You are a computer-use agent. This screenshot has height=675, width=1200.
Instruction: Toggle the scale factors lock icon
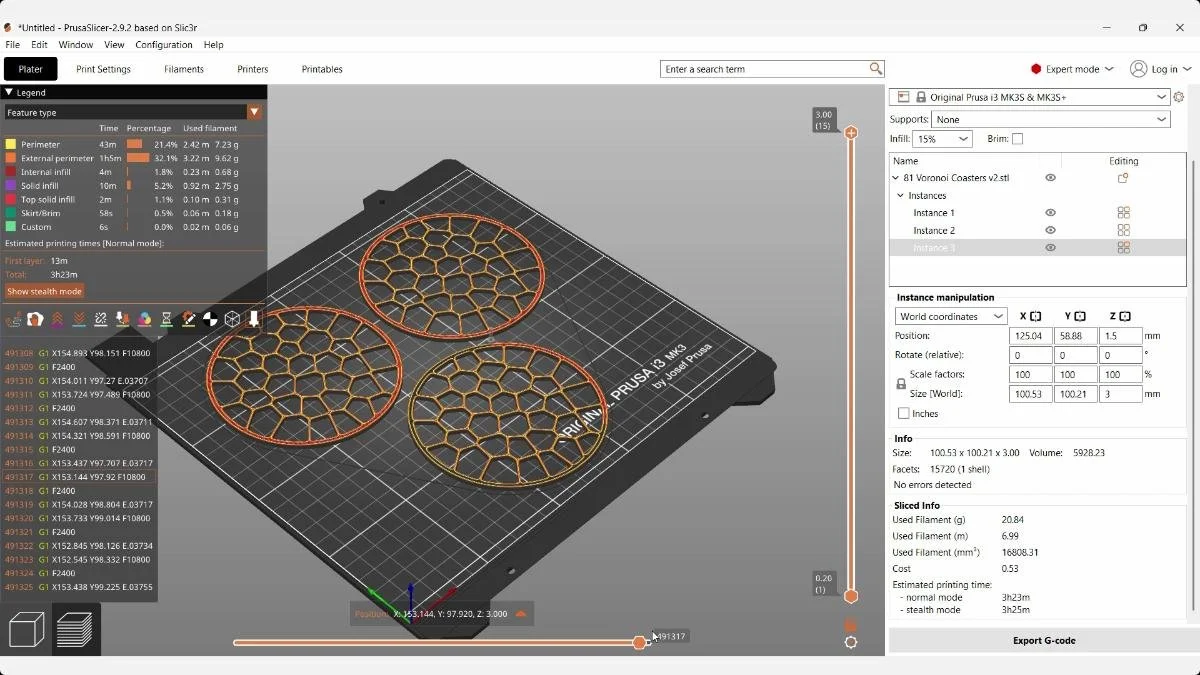pos(901,384)
